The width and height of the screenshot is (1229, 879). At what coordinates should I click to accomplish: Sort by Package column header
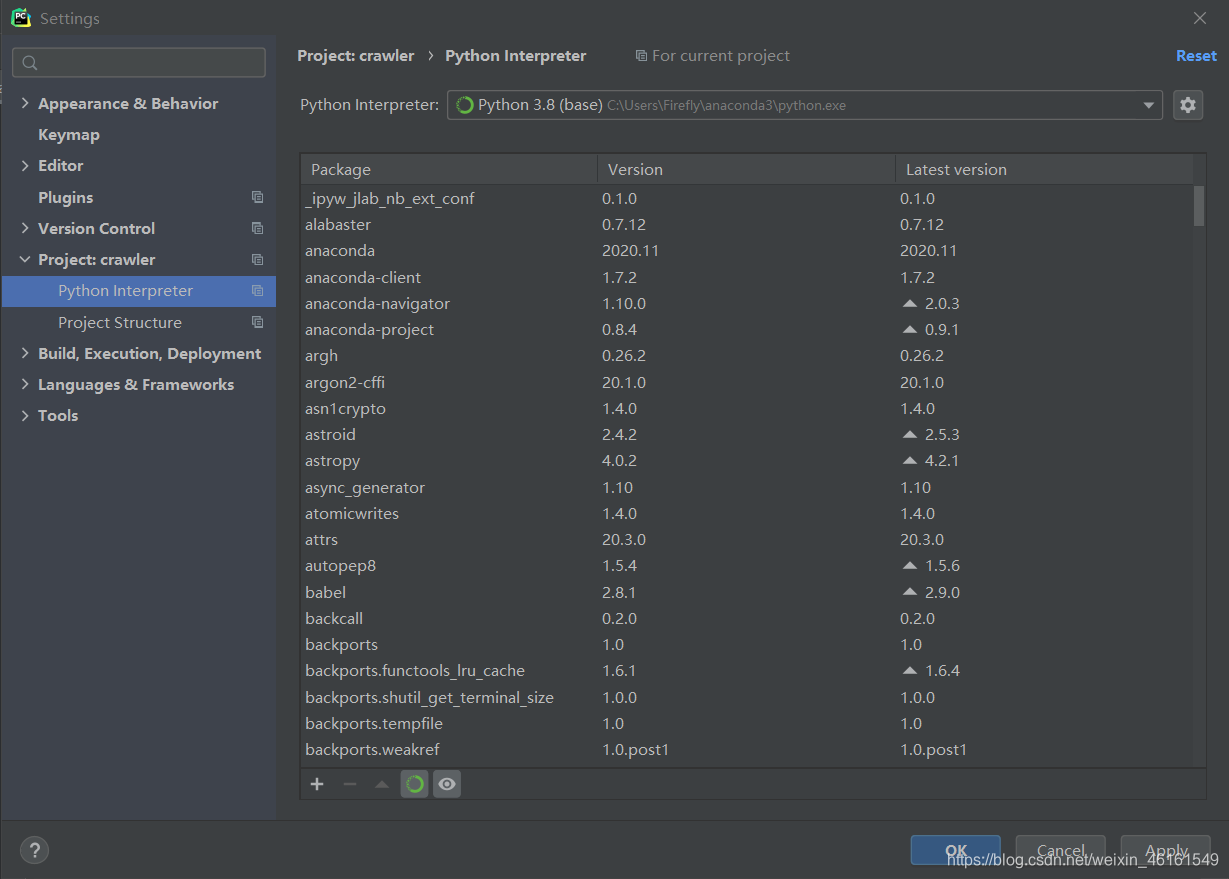pos(449,169)
